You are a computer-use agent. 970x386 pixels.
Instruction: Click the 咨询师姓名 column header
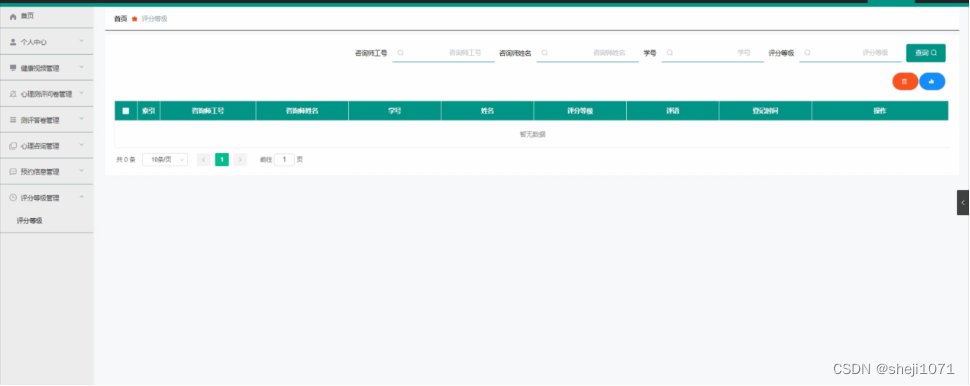click(x=302, y=111)
